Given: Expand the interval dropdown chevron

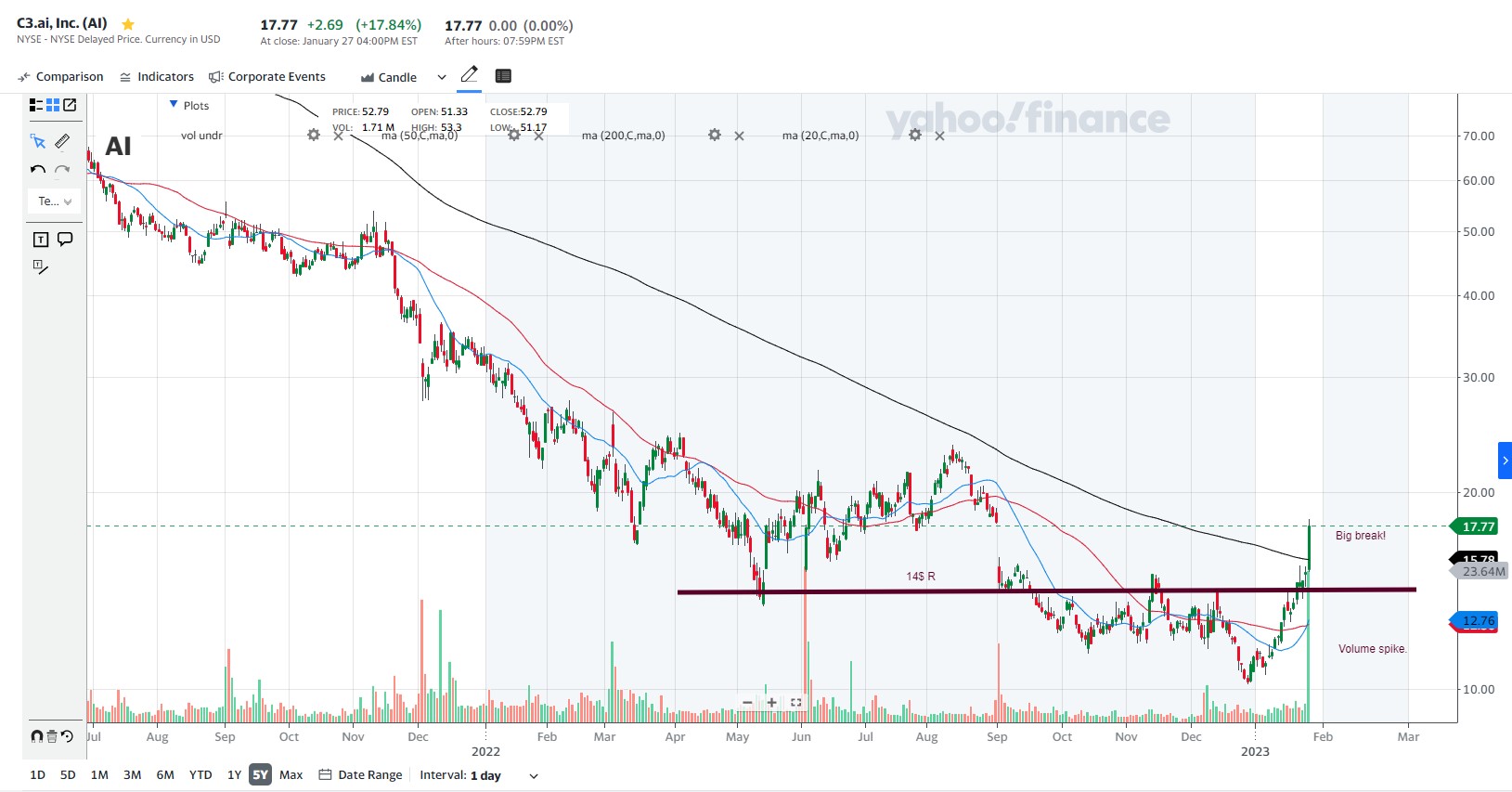Looking at the screenshot, I should [x=534, y=776].
